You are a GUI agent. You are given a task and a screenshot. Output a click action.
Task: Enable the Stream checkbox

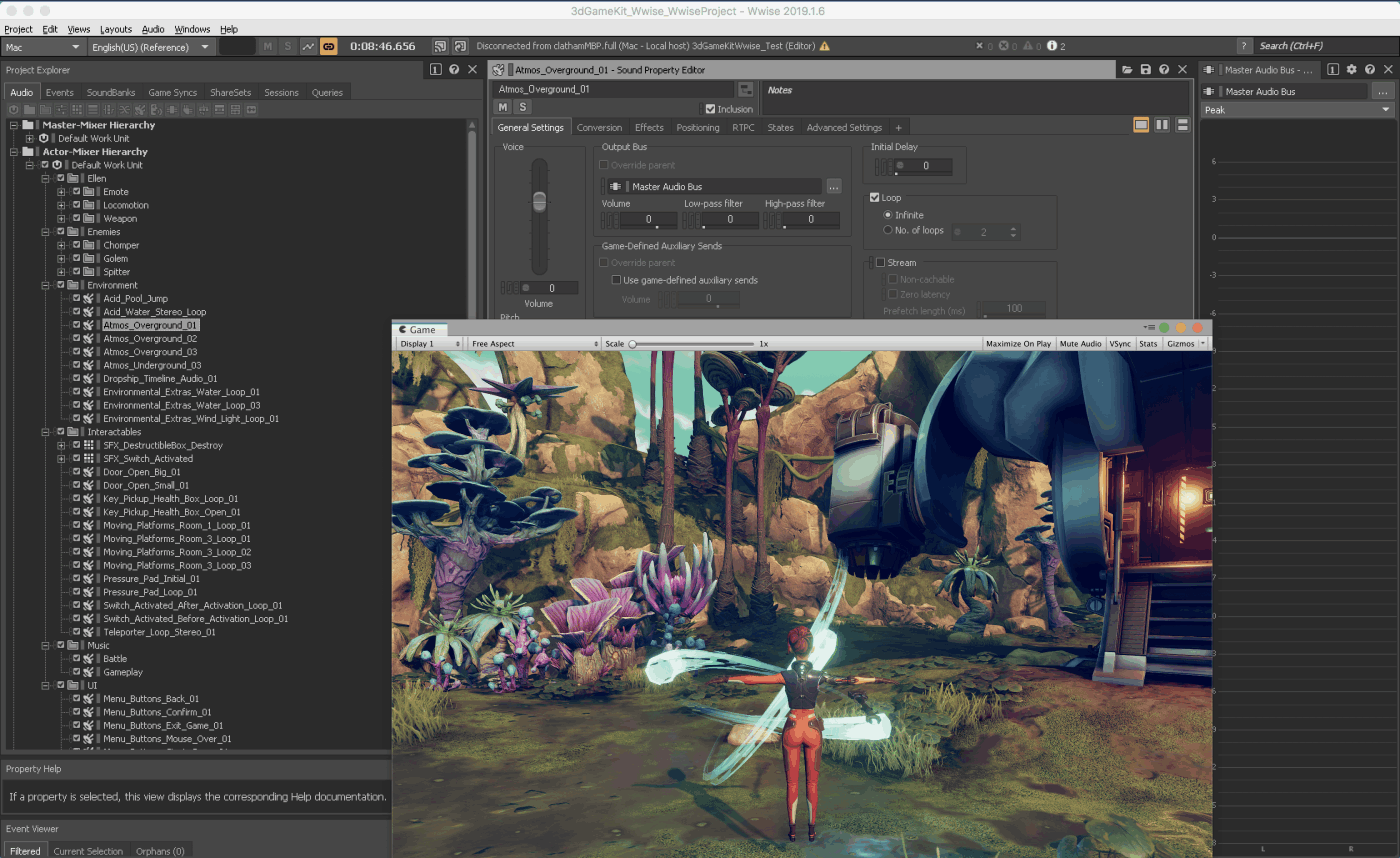(x=880, y=263)
